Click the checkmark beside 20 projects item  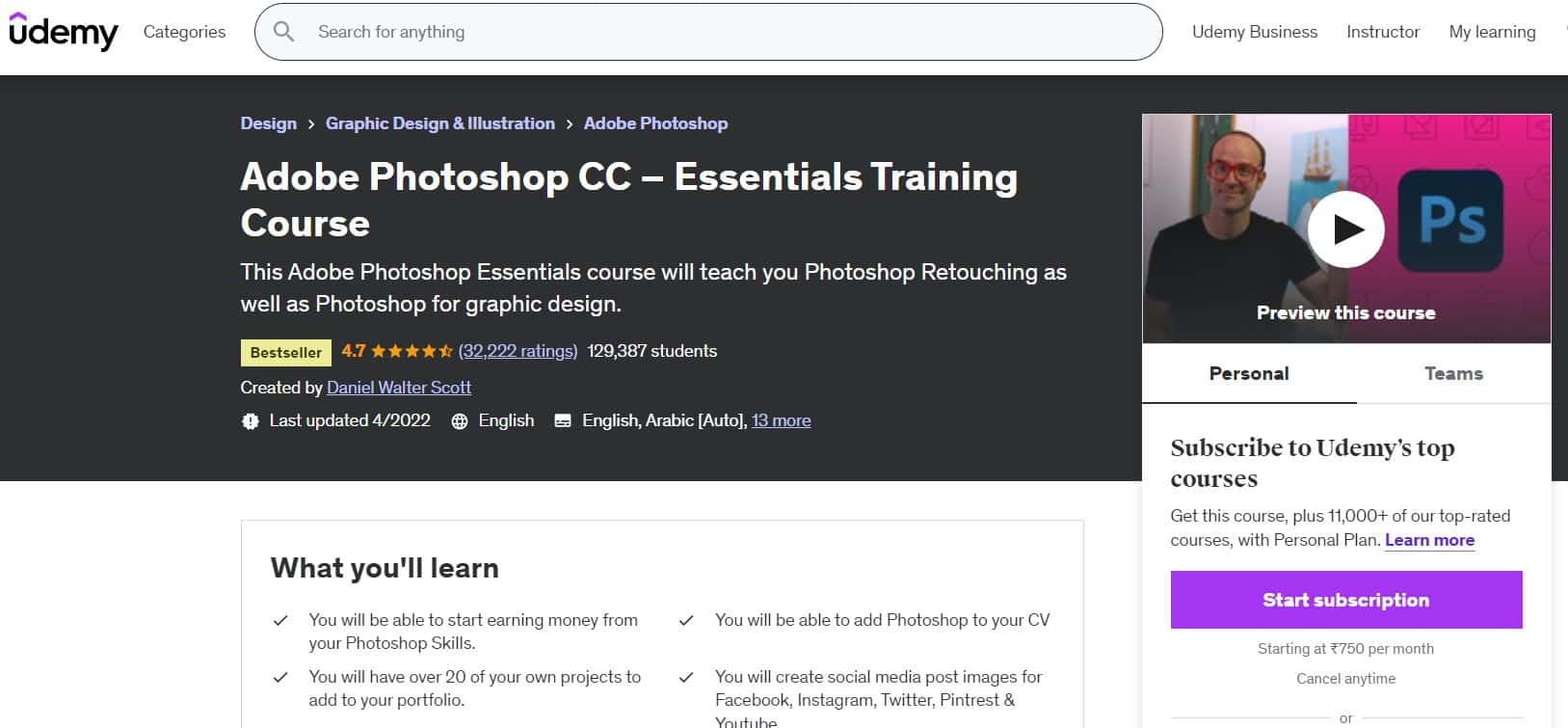click(280, 678)
